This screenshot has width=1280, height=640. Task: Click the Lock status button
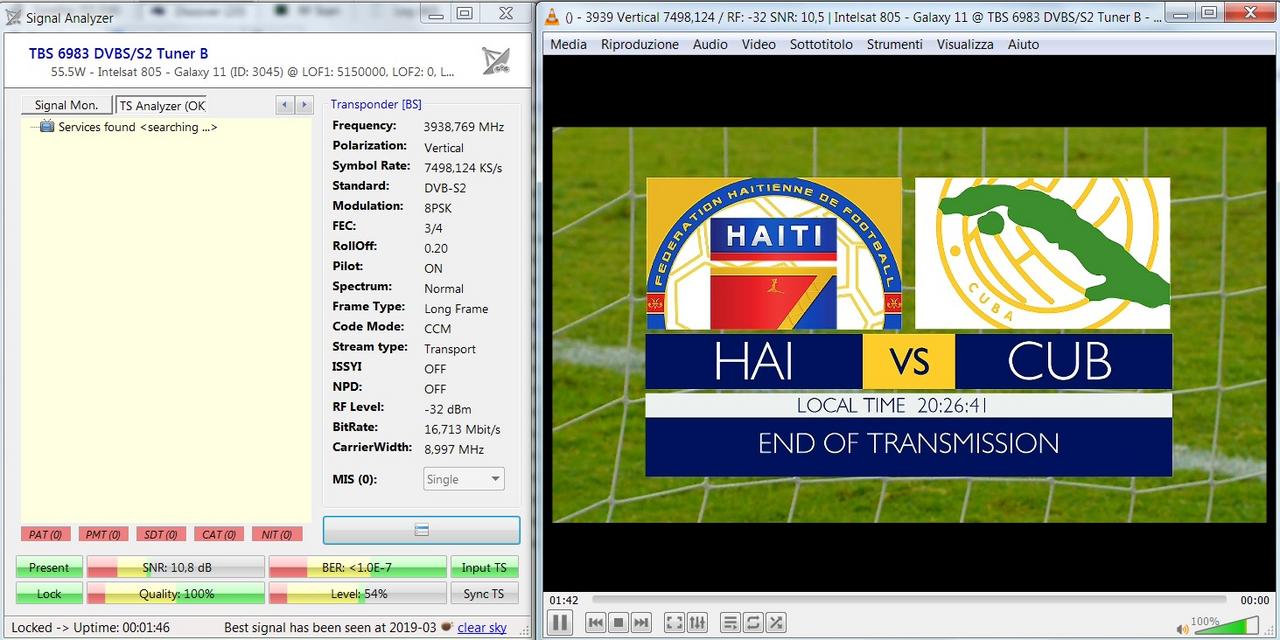[49, 593]
